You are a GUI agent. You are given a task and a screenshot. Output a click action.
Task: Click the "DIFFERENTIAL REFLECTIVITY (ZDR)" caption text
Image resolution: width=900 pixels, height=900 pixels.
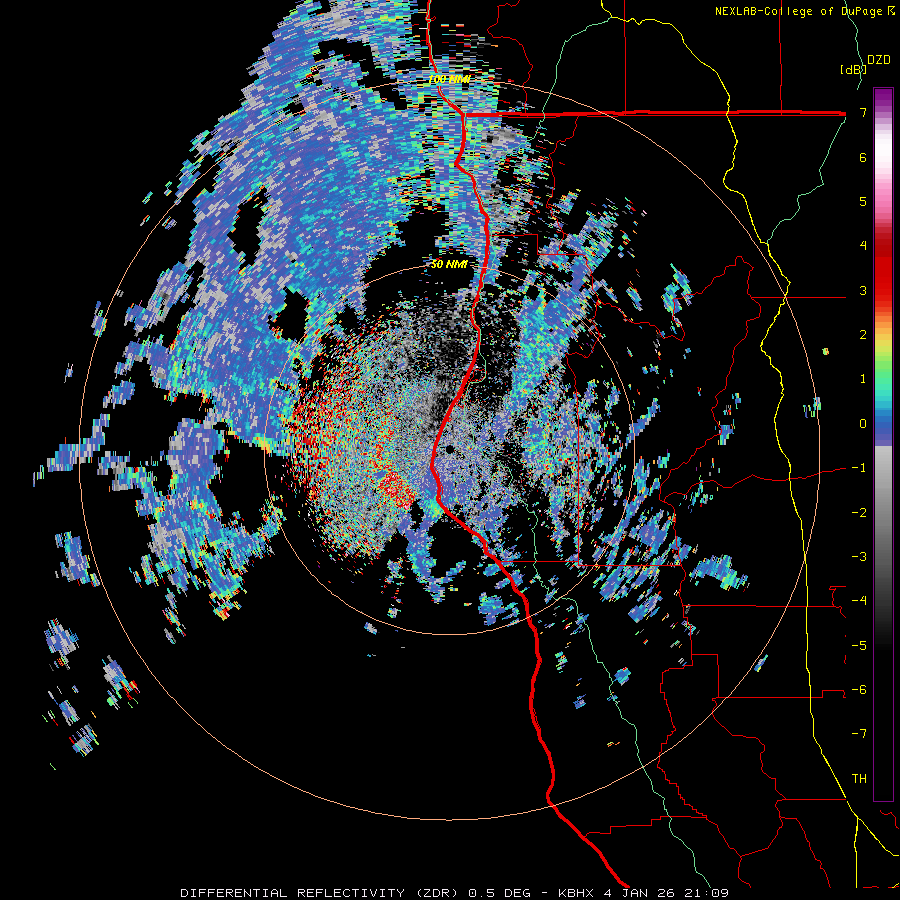[319, 893]
